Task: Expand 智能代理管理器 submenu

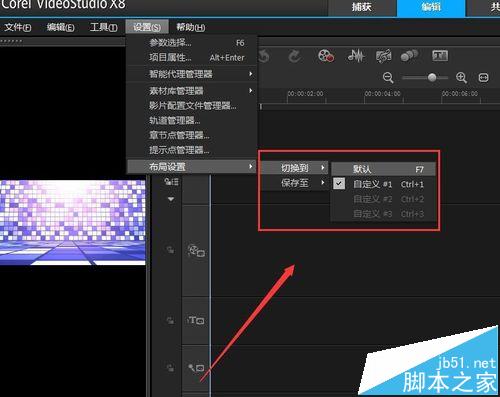Action: point(192,74)
